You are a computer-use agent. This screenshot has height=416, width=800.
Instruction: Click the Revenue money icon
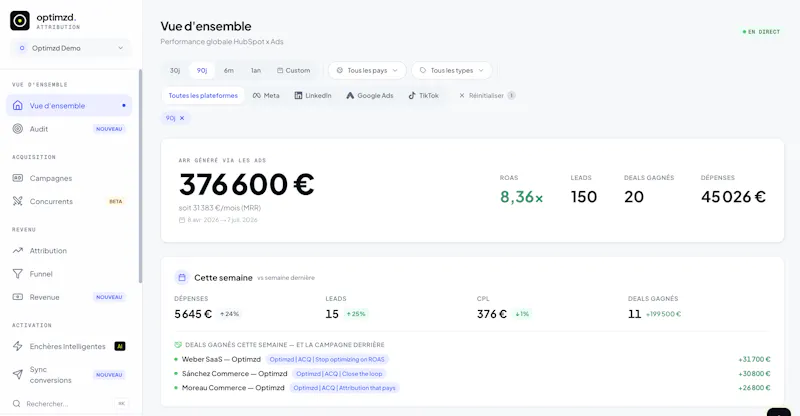[18, 297]
